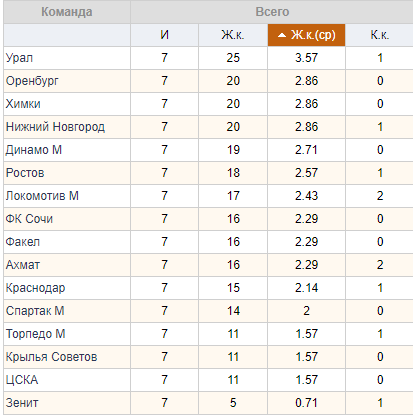
Task: Click the Зенит team name
Action: pyautogui.click(x=22, y=403)
